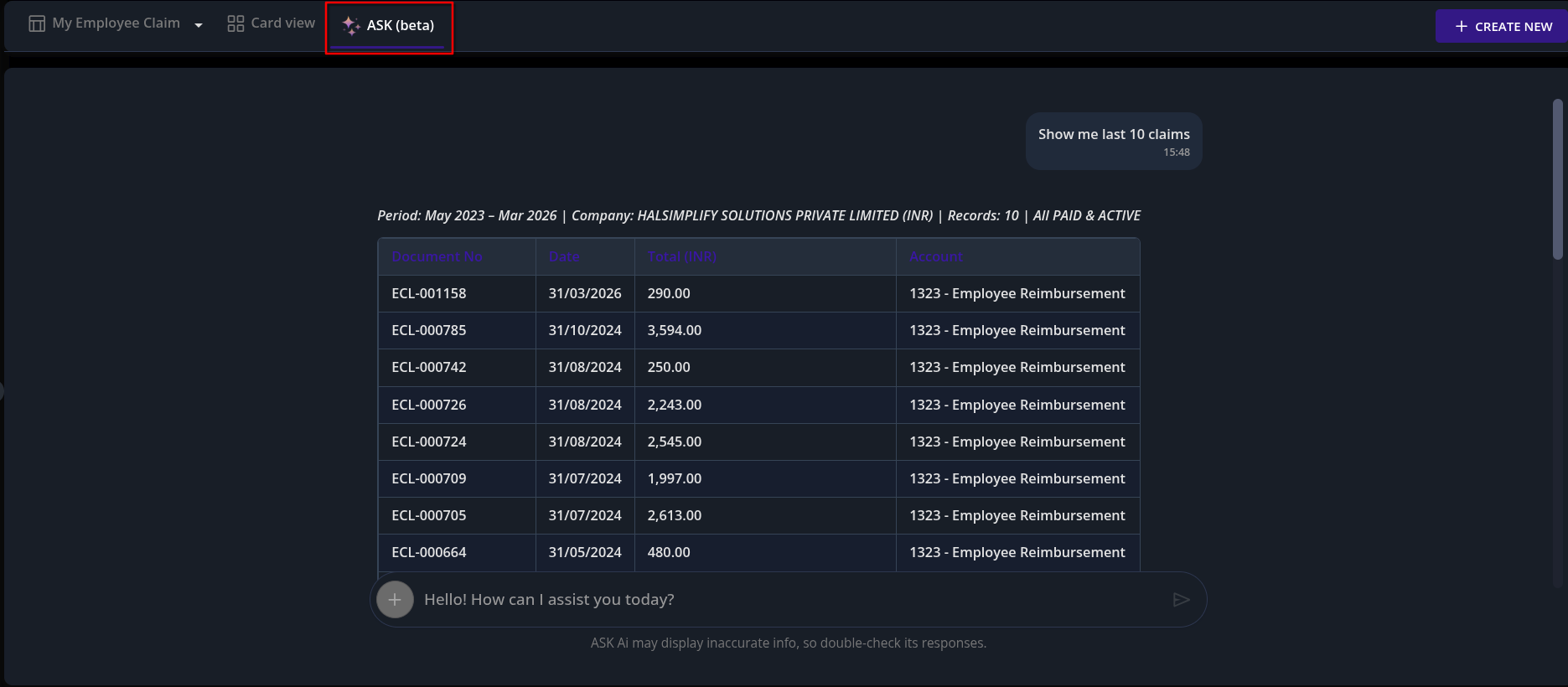Select the ECL-000664 row document number
Image resolution: width=1568 pixels, height=687 pixels.
[428, 553]
